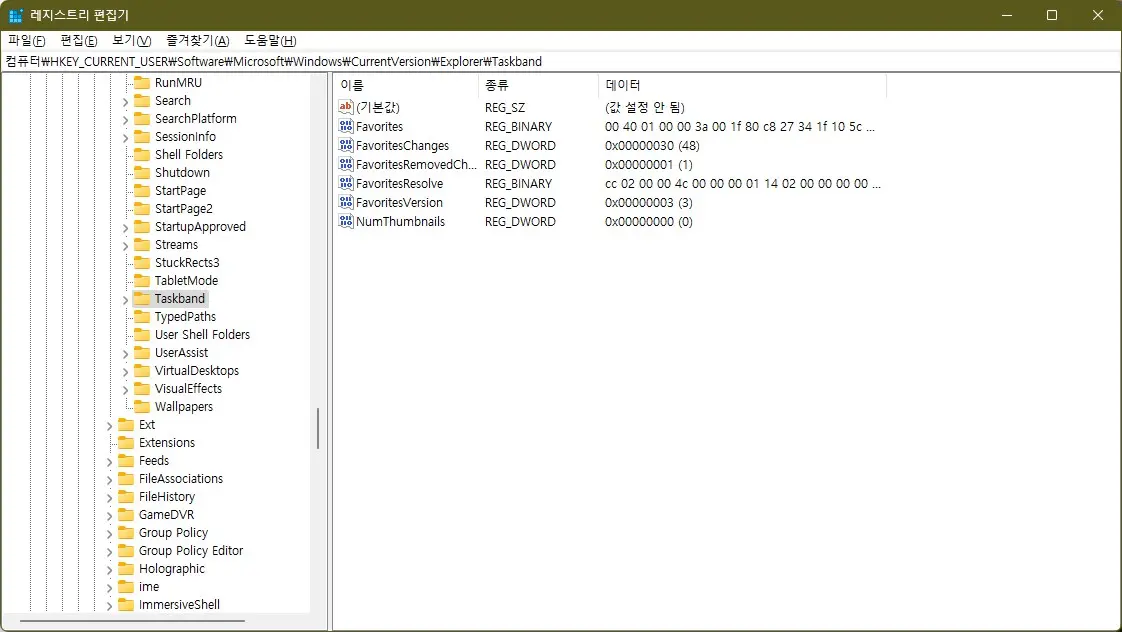This screenshot has width=1122, height=632.
Task: Click the data 0x00000001 (1)
Action: [648, 165]
